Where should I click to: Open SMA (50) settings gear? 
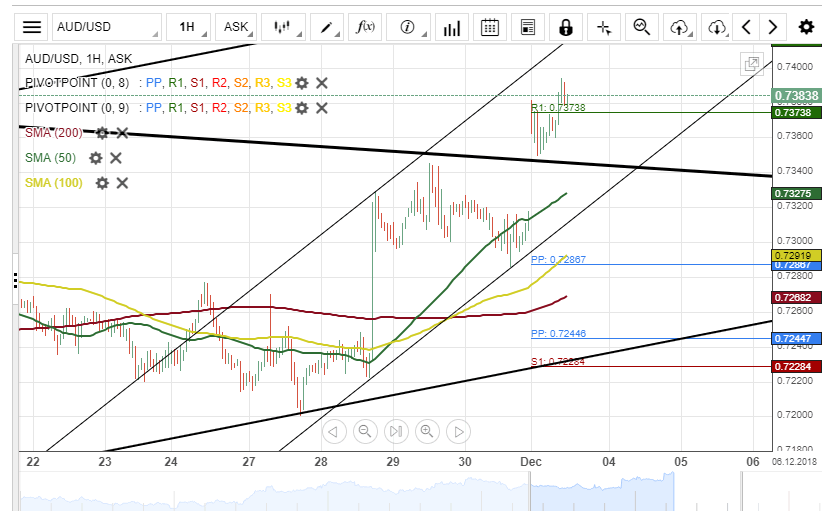coord(96,158)
